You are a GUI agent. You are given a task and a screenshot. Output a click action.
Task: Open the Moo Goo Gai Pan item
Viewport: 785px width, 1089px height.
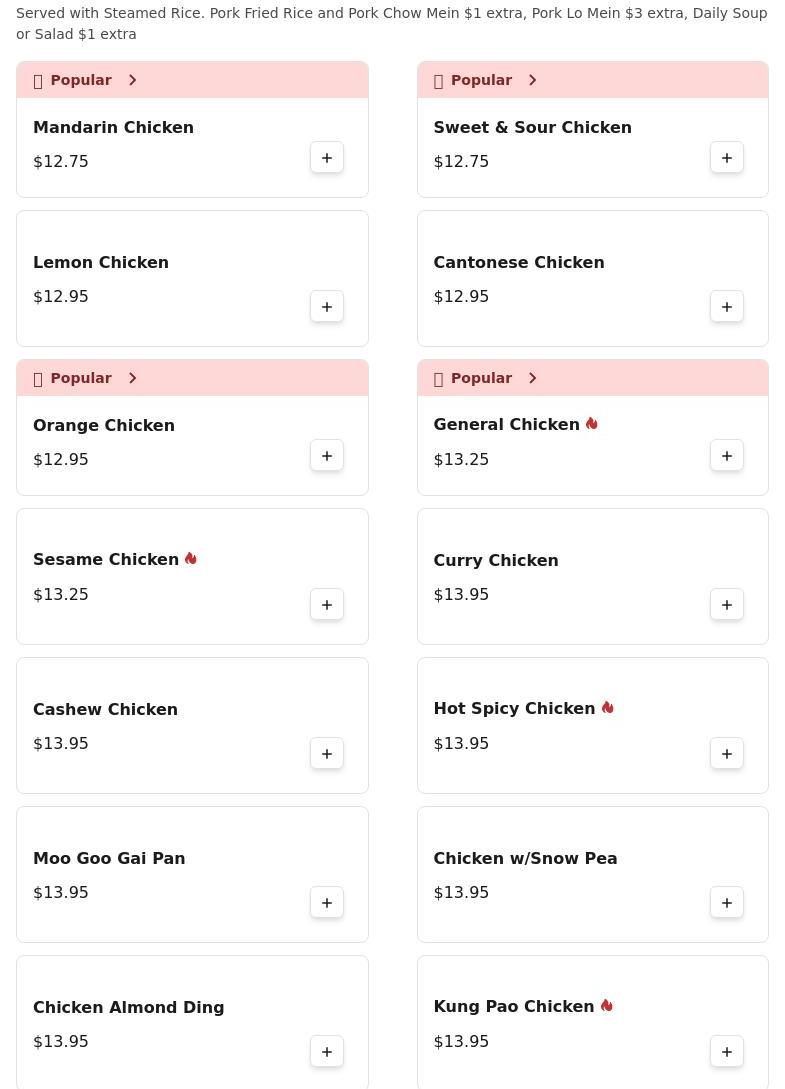click(192, 874)
